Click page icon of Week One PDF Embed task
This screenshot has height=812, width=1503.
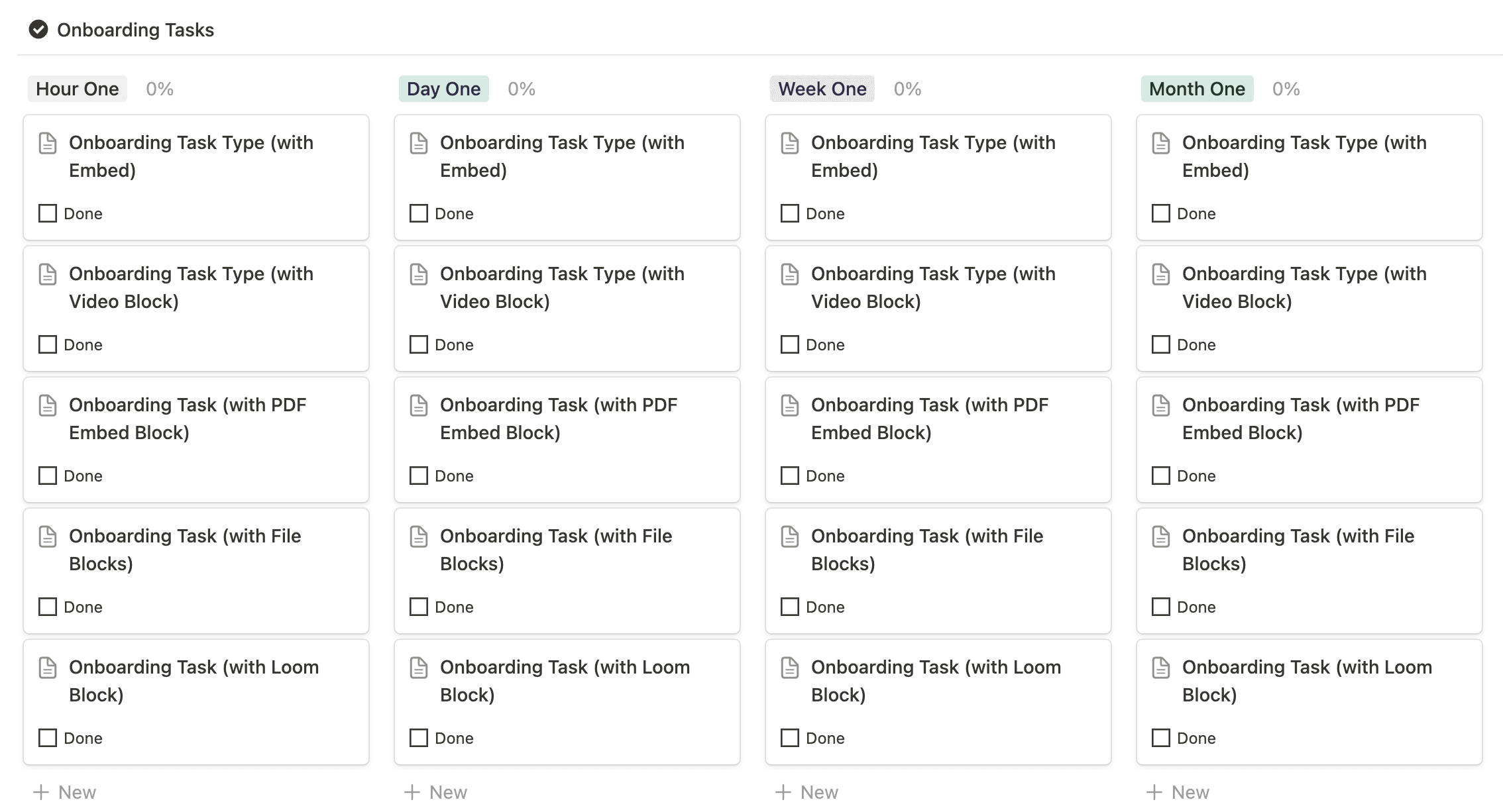click(x=790, y=405)
